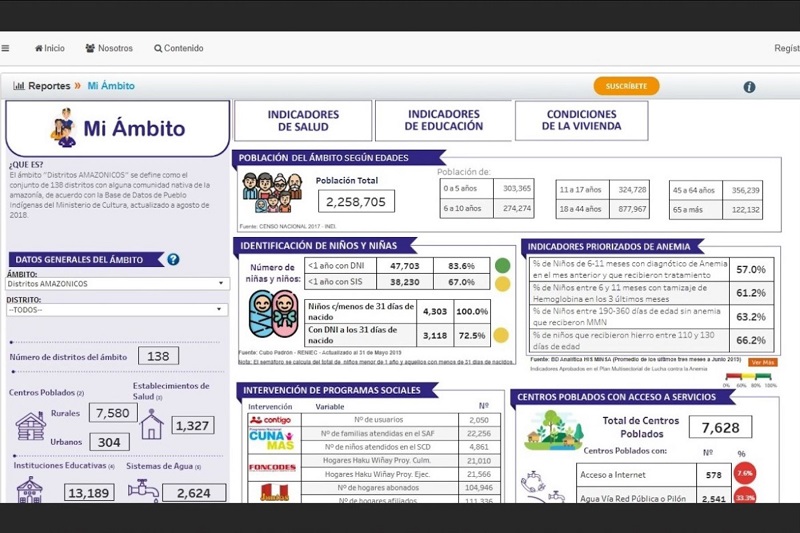Click the Mi Ámbito people logo icon

click(x=63, y=128)
